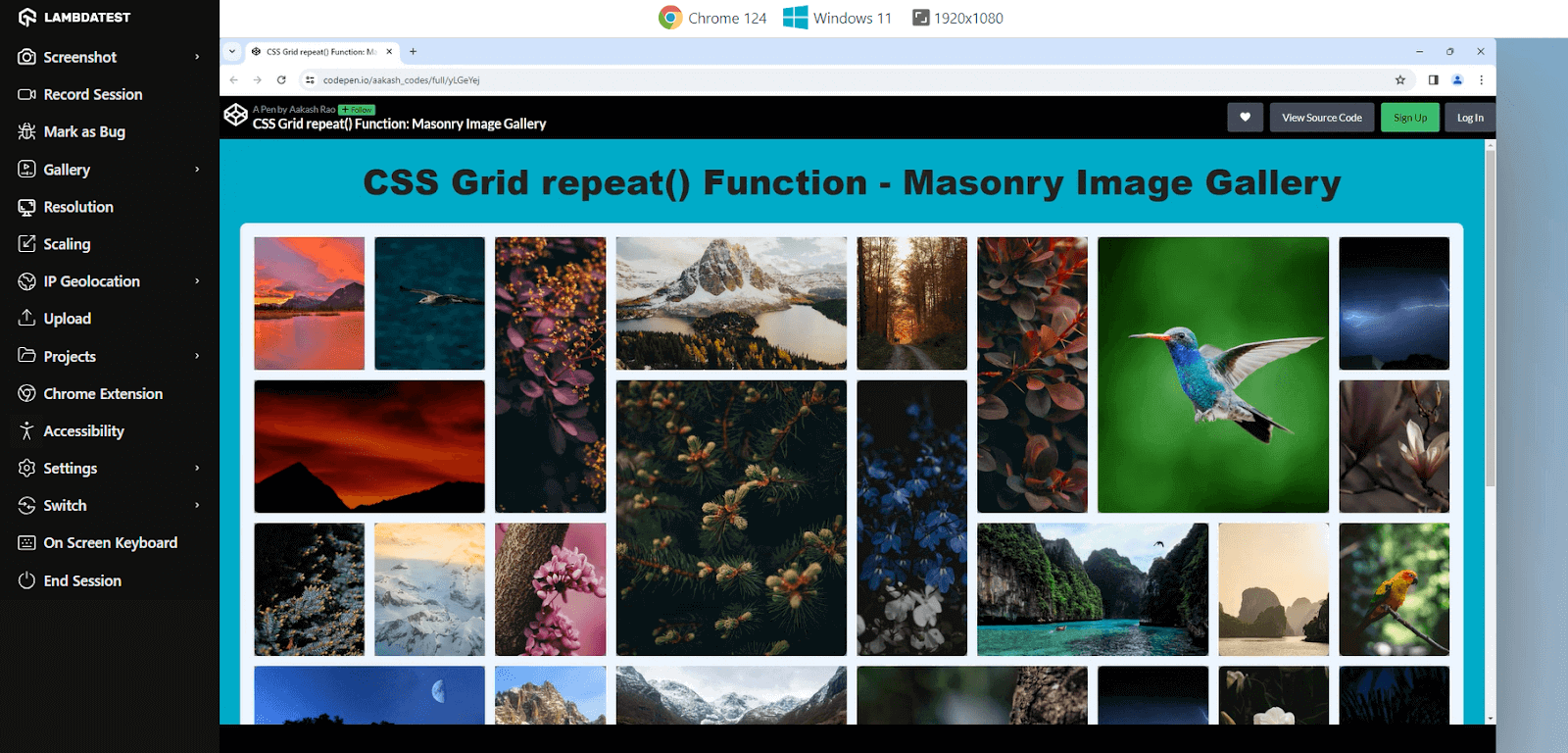This screenshot has width=1568, height=753.
Task: Click the heart love button on CodePen
Action: [x=1245, y=118]
